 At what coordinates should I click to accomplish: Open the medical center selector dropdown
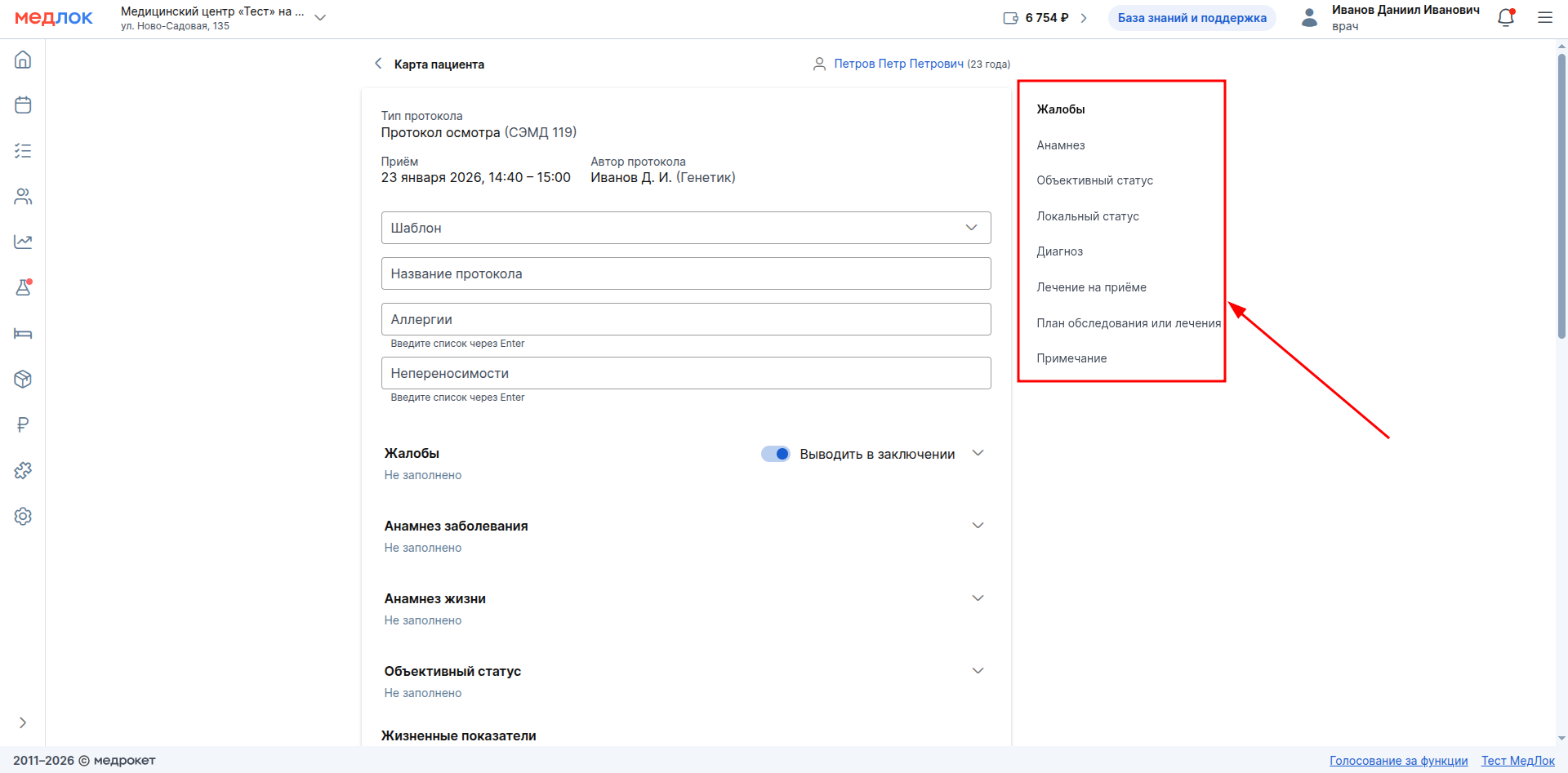(x=320, y=18)
